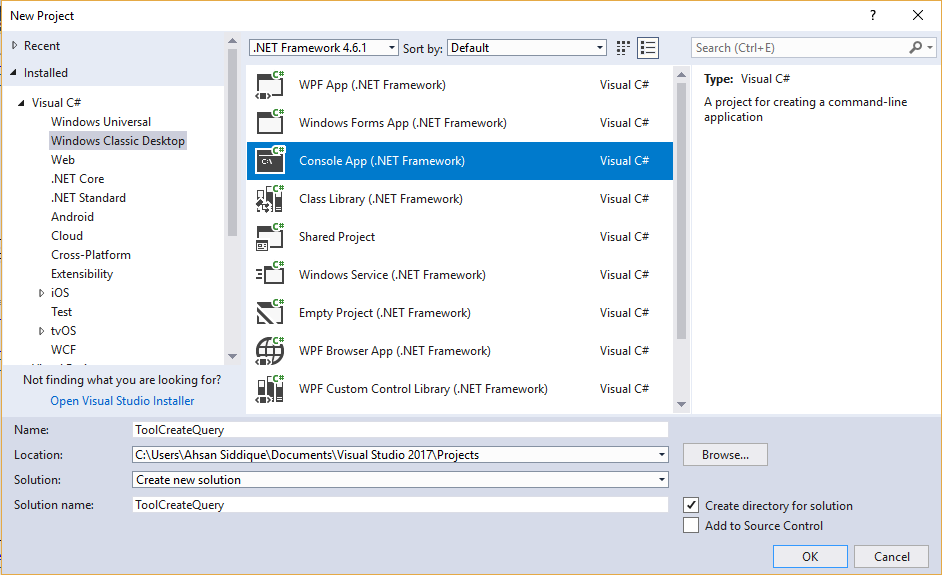Click the Class Library project icon
The image size is (942, 575).
coord(270,199)
